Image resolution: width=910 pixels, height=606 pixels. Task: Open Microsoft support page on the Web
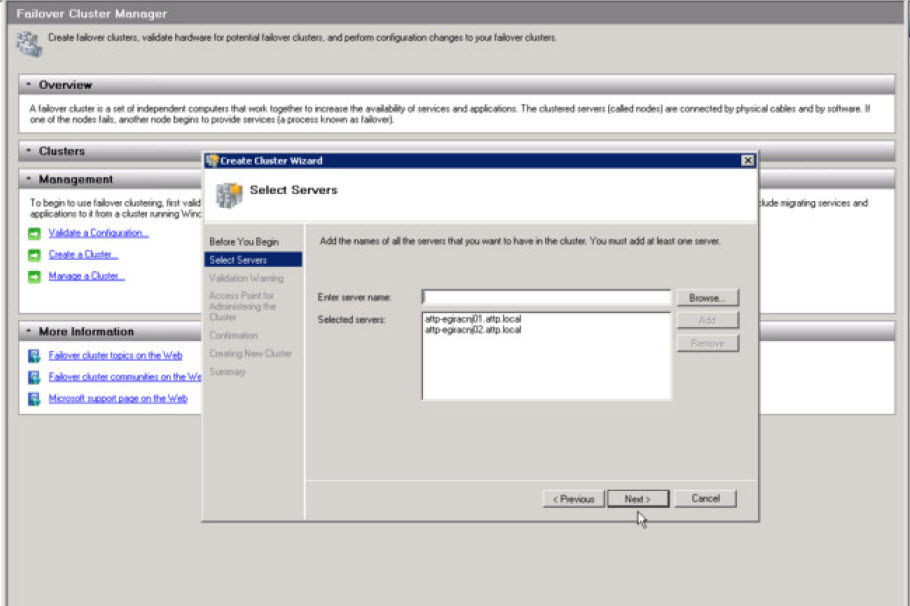[118, 398]
